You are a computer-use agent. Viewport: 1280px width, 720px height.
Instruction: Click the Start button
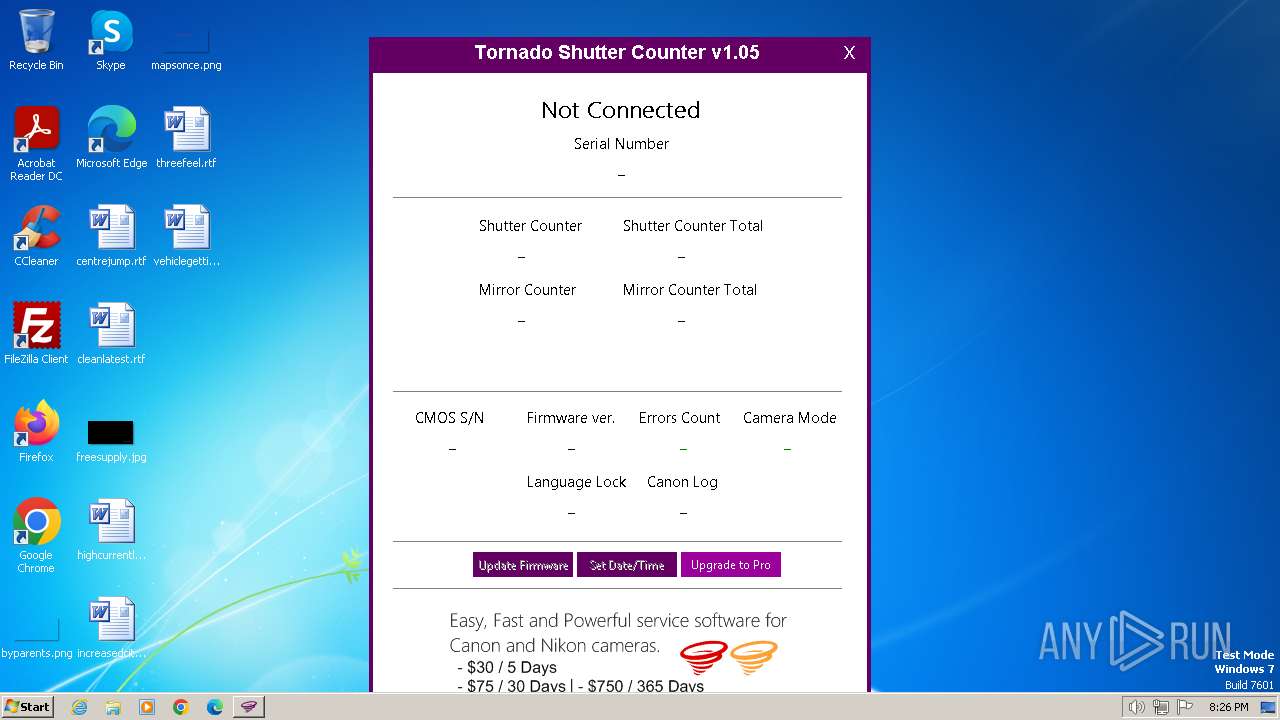(28, 707)
